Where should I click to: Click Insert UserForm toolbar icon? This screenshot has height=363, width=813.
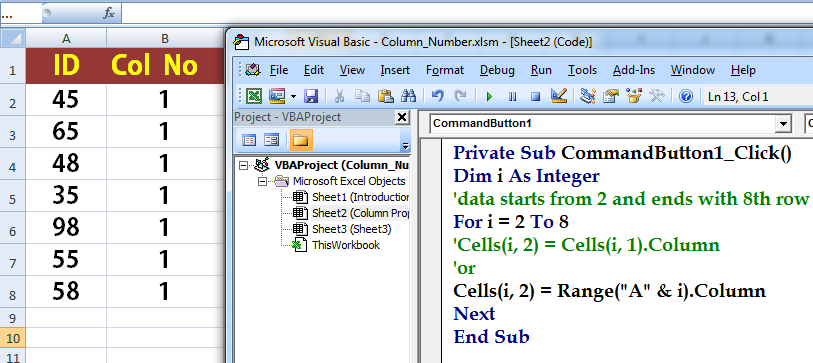point(277,96)
